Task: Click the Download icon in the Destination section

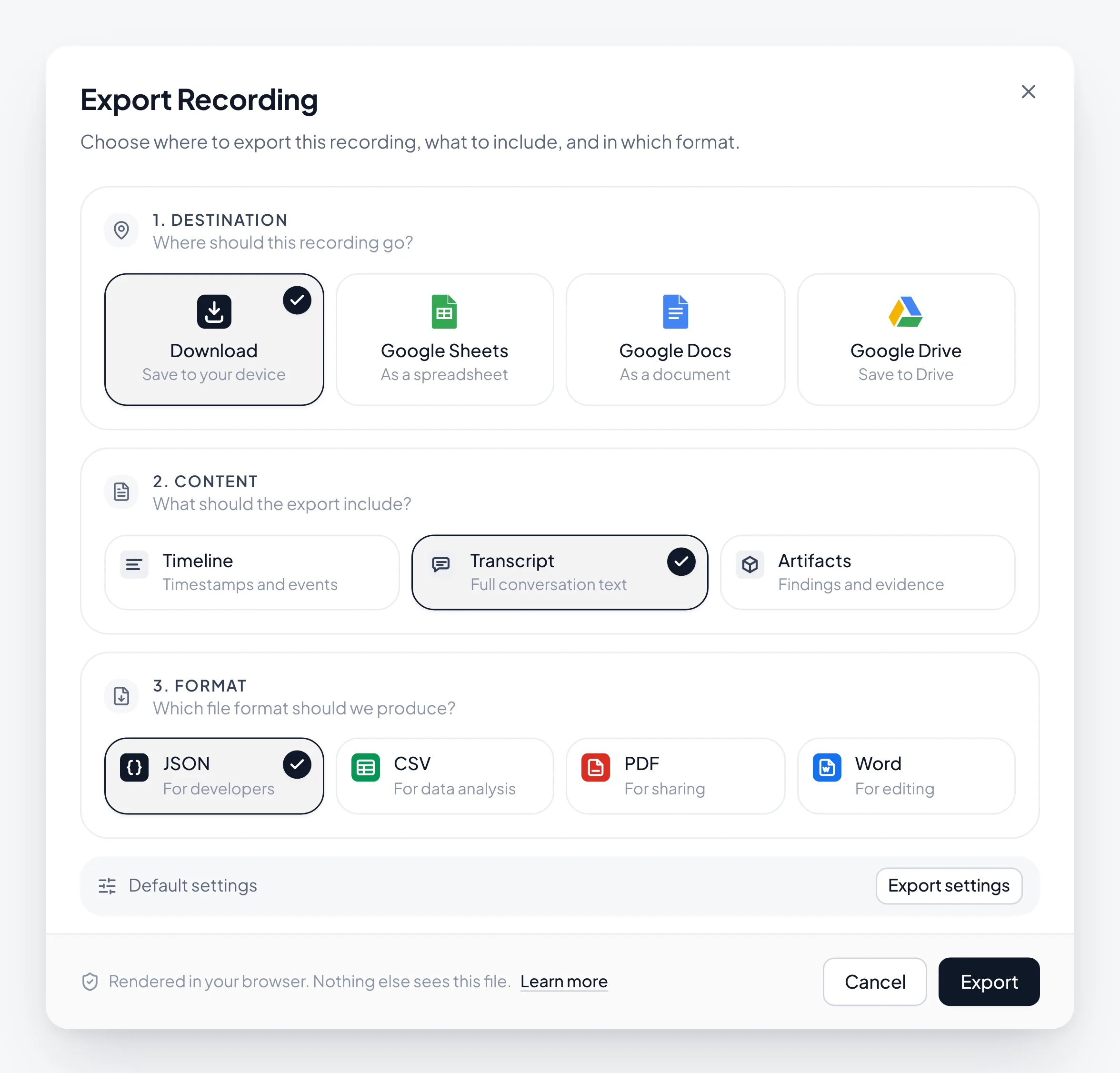Action: 214,311
